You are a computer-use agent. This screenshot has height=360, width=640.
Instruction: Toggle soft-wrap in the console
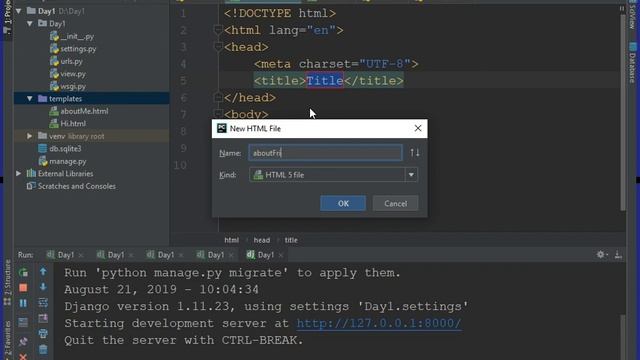tap(43, 302)
